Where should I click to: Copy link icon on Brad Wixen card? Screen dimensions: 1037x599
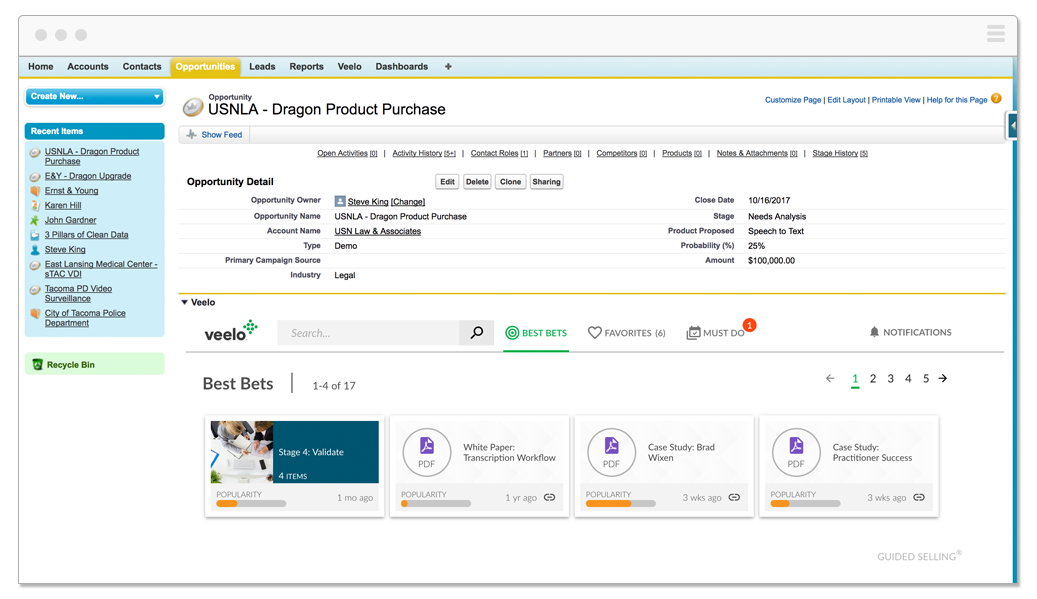point(734,497)
